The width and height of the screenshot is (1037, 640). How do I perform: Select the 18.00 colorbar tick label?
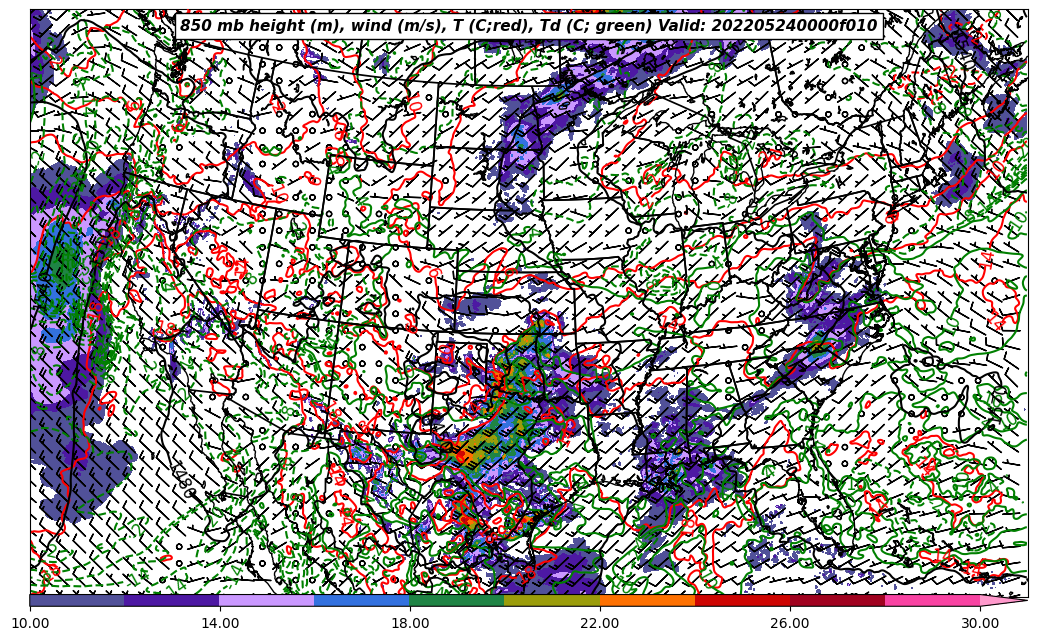410,624
